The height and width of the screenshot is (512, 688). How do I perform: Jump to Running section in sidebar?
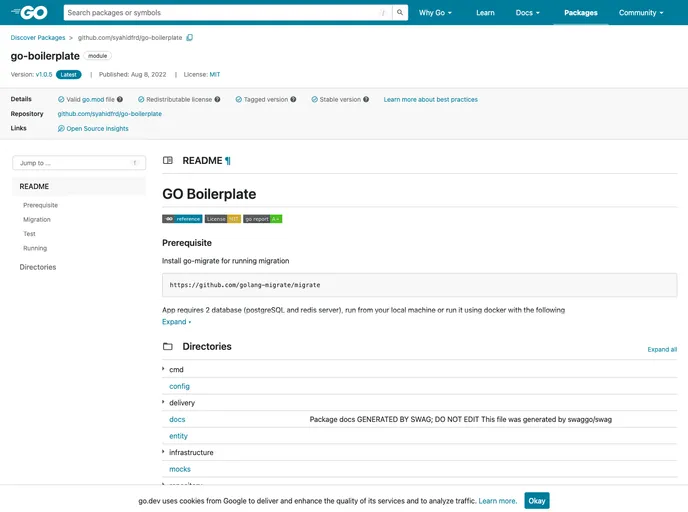tap(35, 248)
